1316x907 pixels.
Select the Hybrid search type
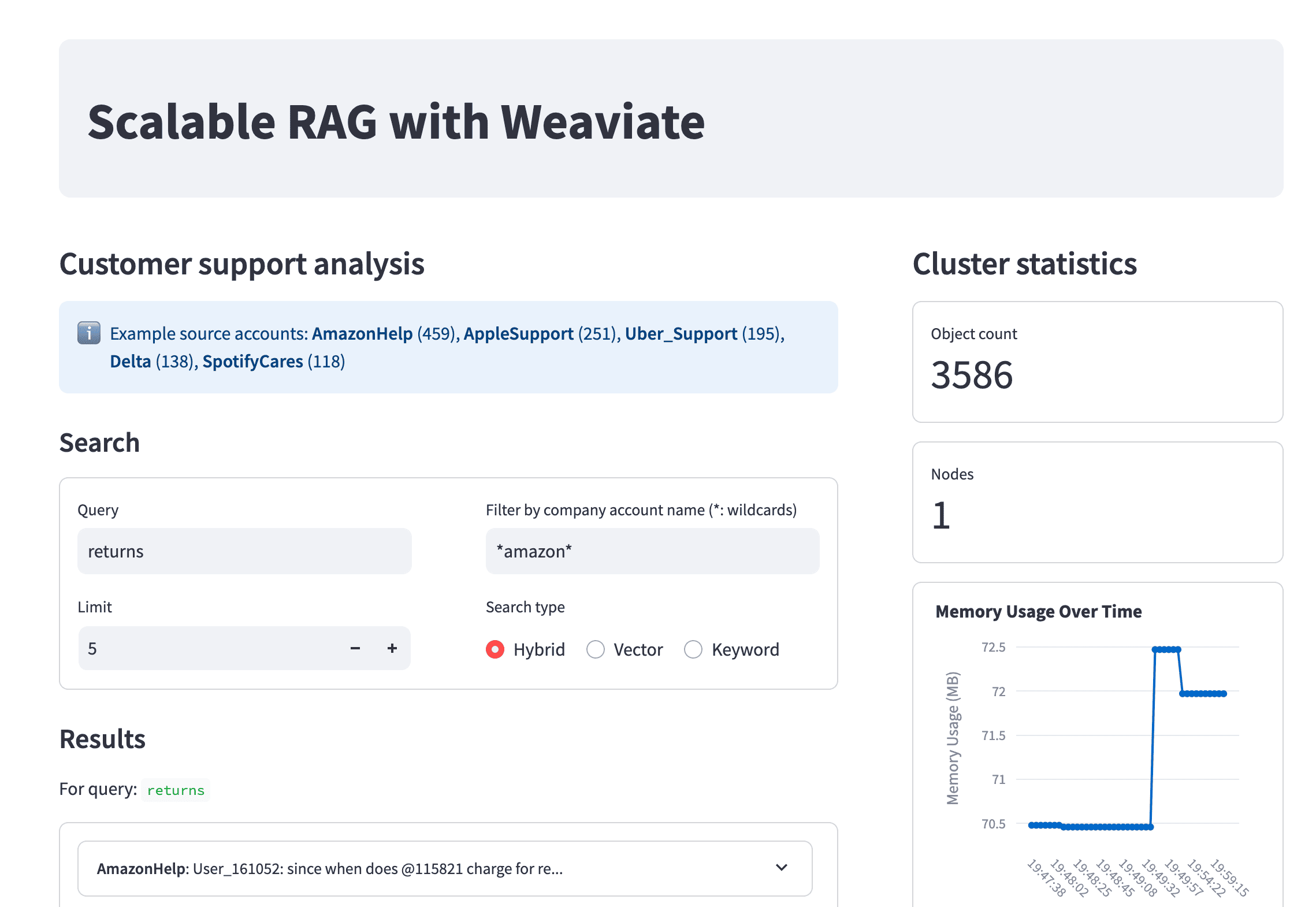495,650
